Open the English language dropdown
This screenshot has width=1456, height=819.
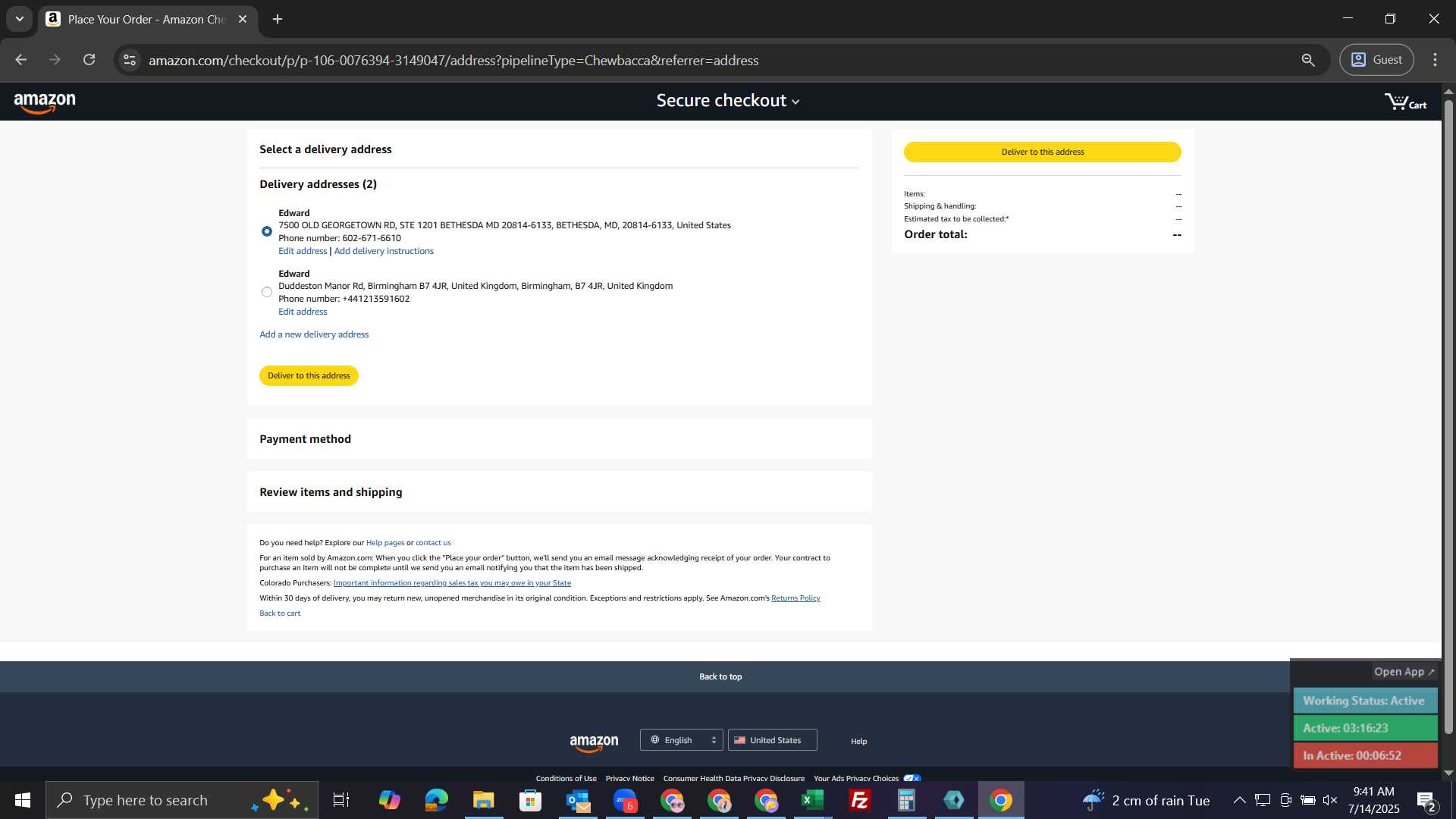pos(681,740)
